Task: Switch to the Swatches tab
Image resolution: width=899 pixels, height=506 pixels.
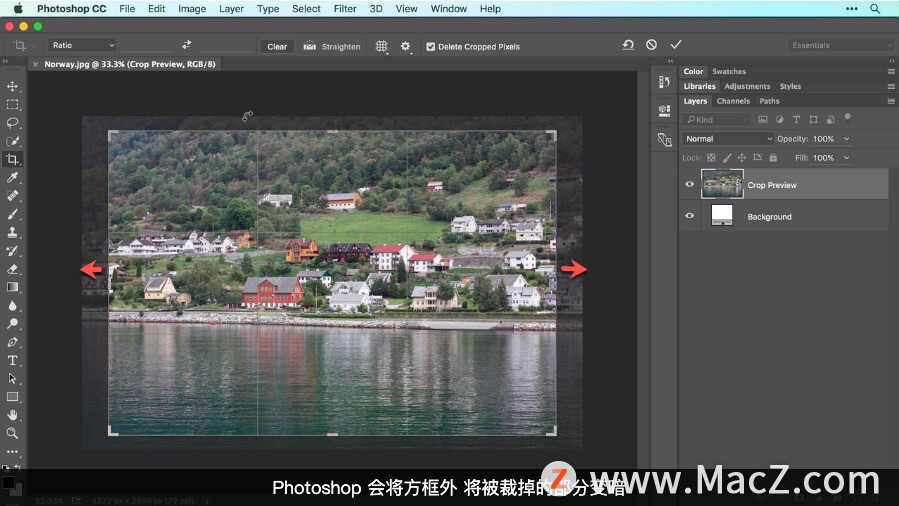Action: coord(729,72)
